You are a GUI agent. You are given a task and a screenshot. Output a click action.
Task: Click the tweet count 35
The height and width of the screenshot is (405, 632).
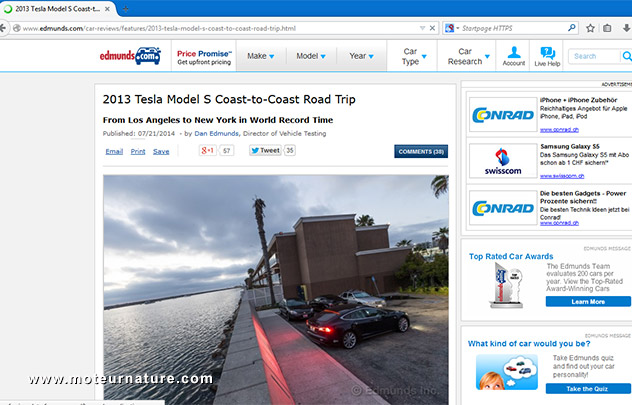[x=290, y=150]
